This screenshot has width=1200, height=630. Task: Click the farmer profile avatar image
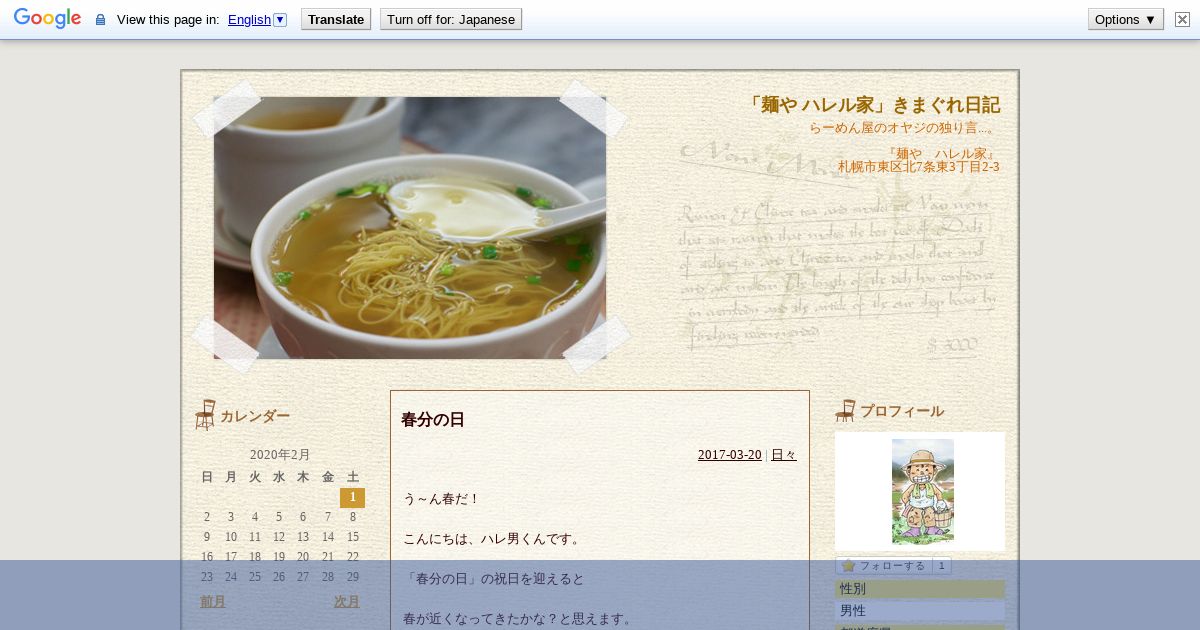(x=922, y=491)
